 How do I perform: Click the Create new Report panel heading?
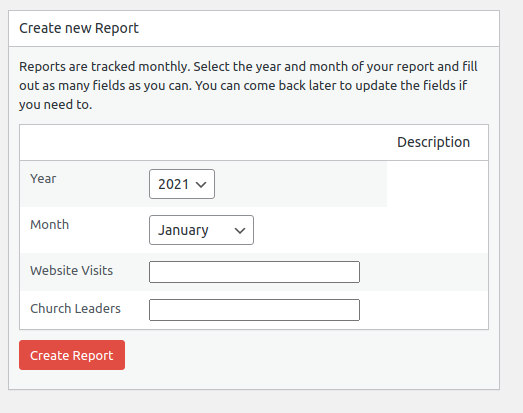click(79, 28)
